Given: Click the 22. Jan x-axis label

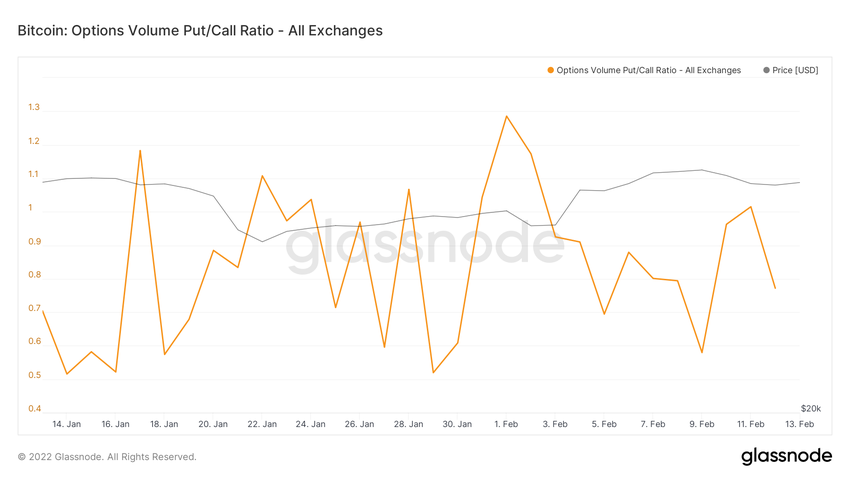Looking at the screenshot, I should [262, 424].
